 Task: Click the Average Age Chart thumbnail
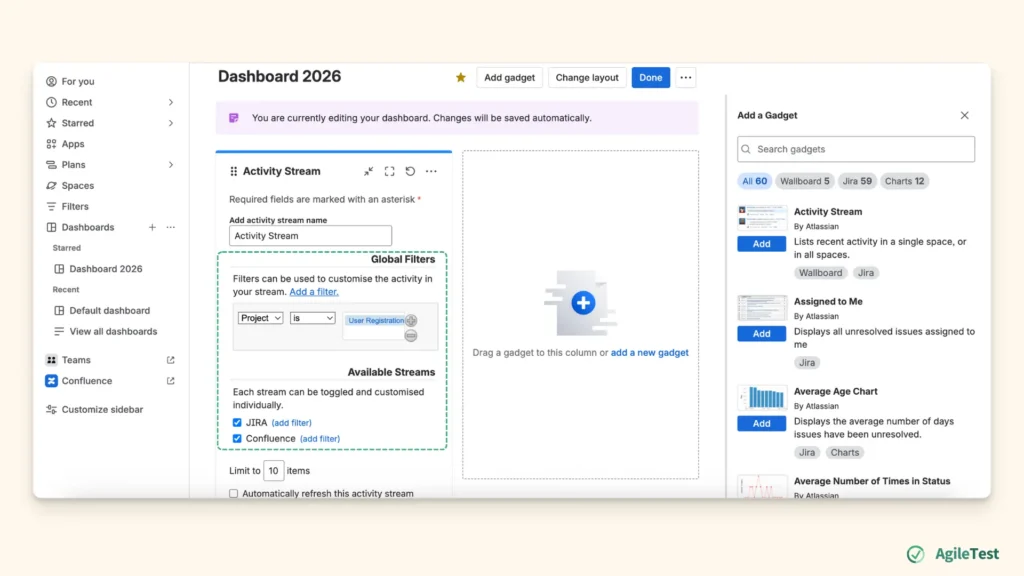[762, 398]
